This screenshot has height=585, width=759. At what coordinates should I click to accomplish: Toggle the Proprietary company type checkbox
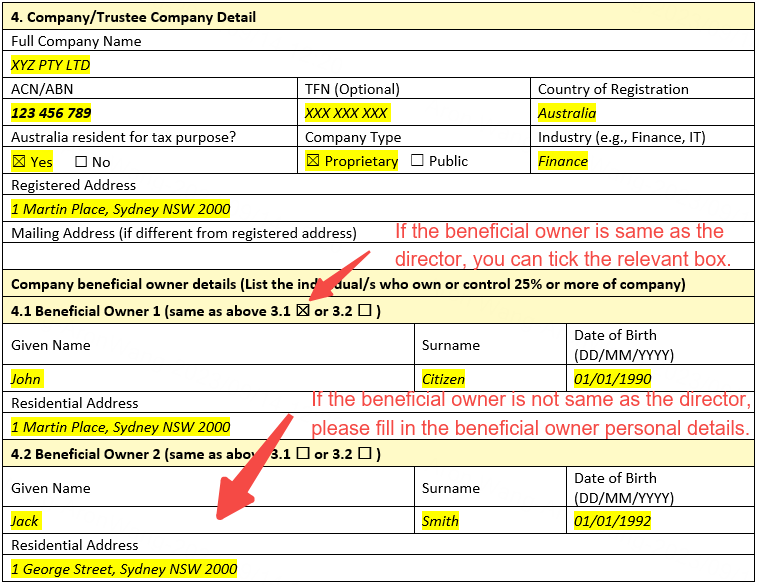click(313, 160)
